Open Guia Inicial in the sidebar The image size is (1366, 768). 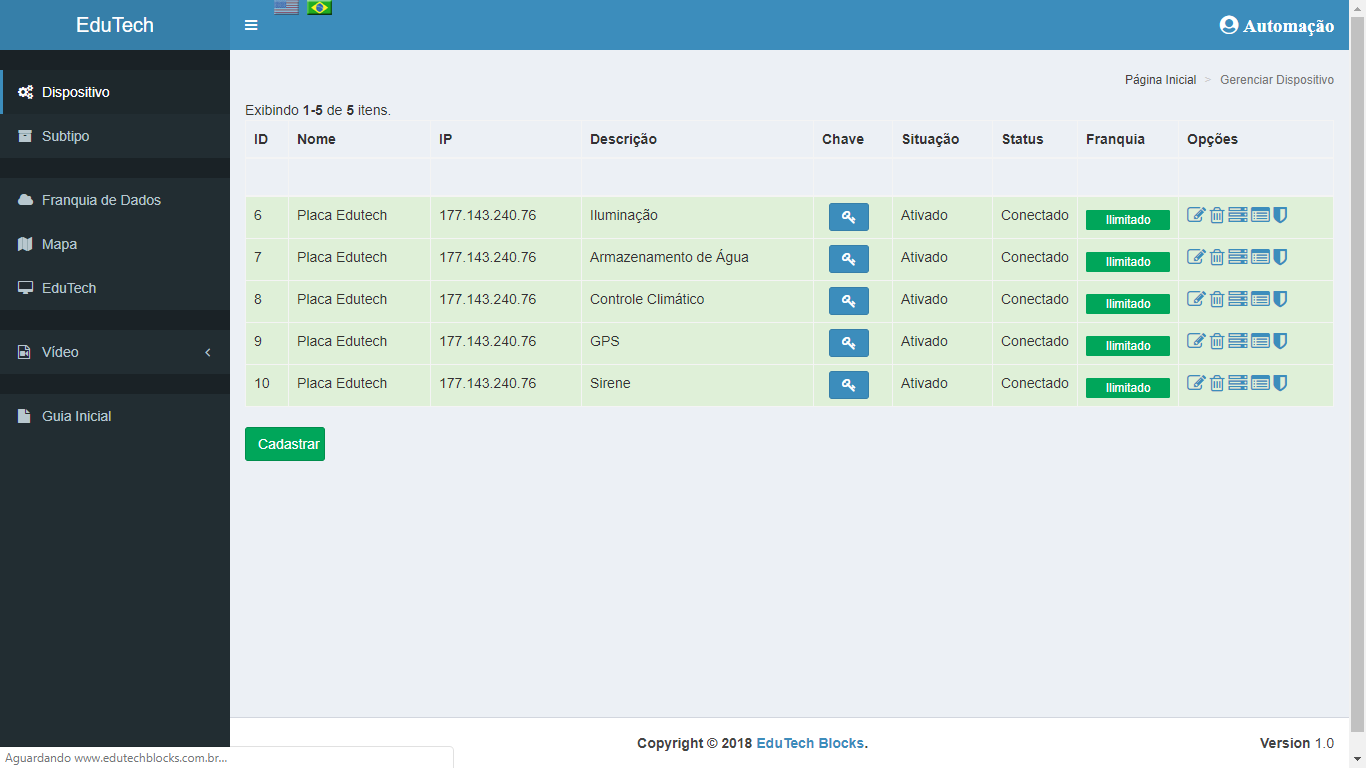point(115,416)
